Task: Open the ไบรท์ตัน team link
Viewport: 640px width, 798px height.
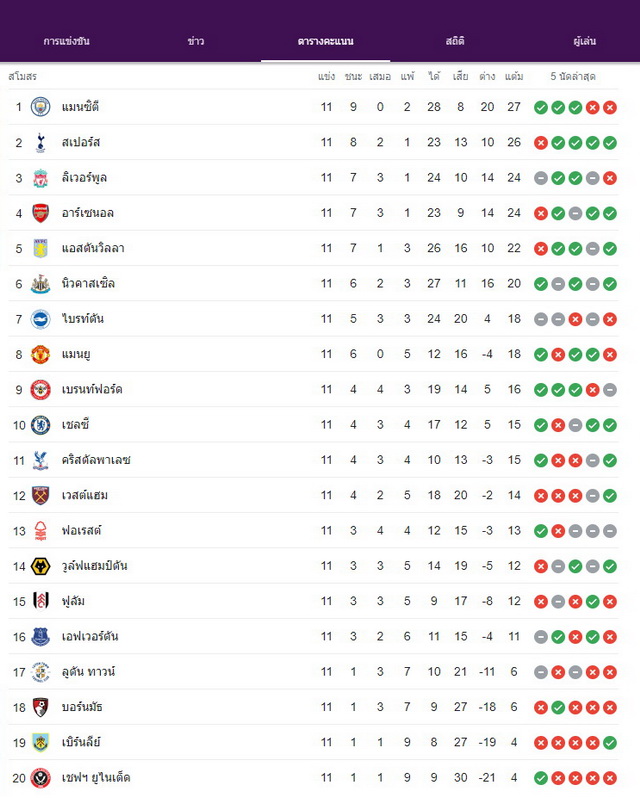Action: tap(83, 319)
